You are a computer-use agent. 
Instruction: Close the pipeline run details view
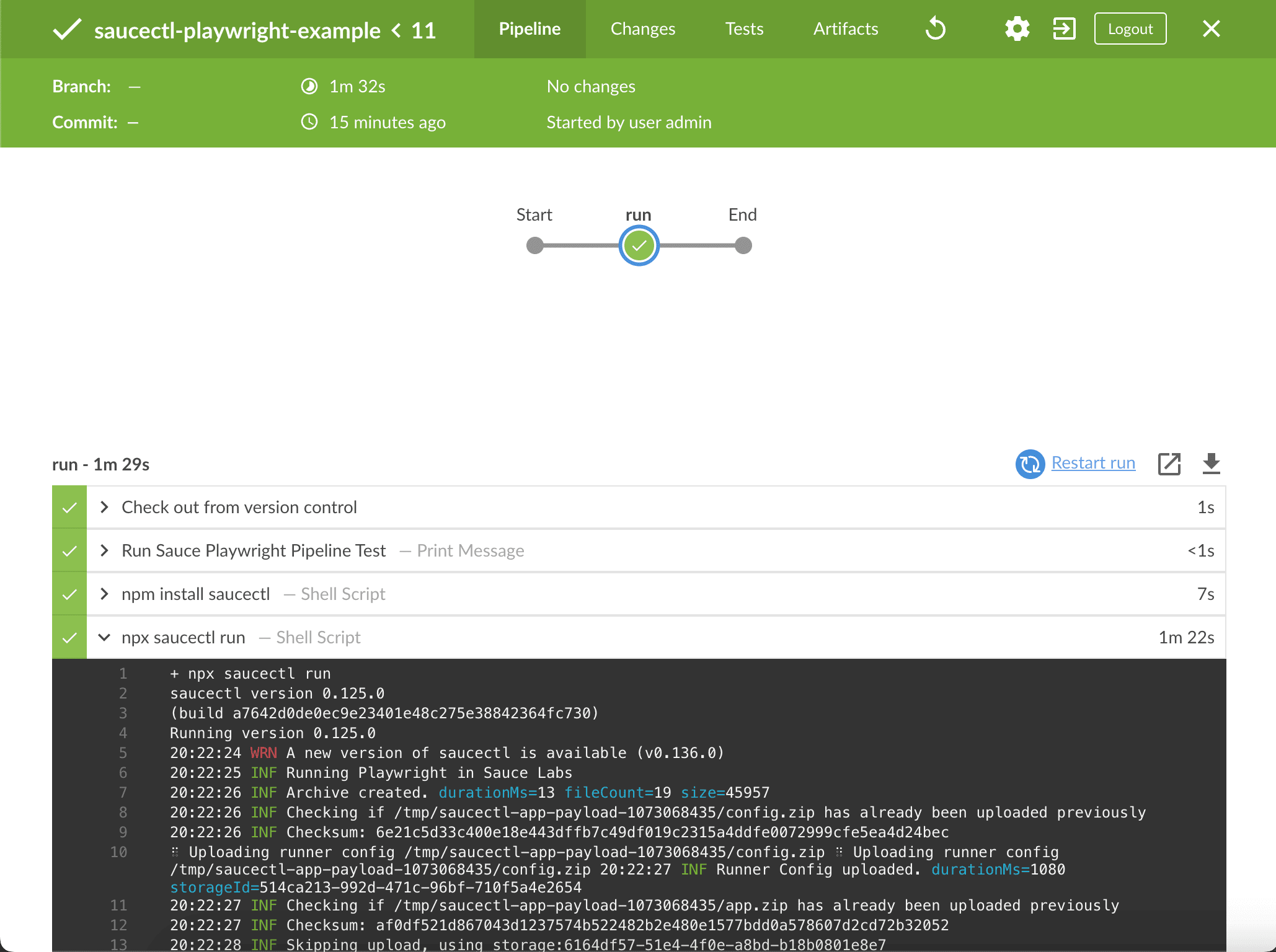coord(1211,29)
